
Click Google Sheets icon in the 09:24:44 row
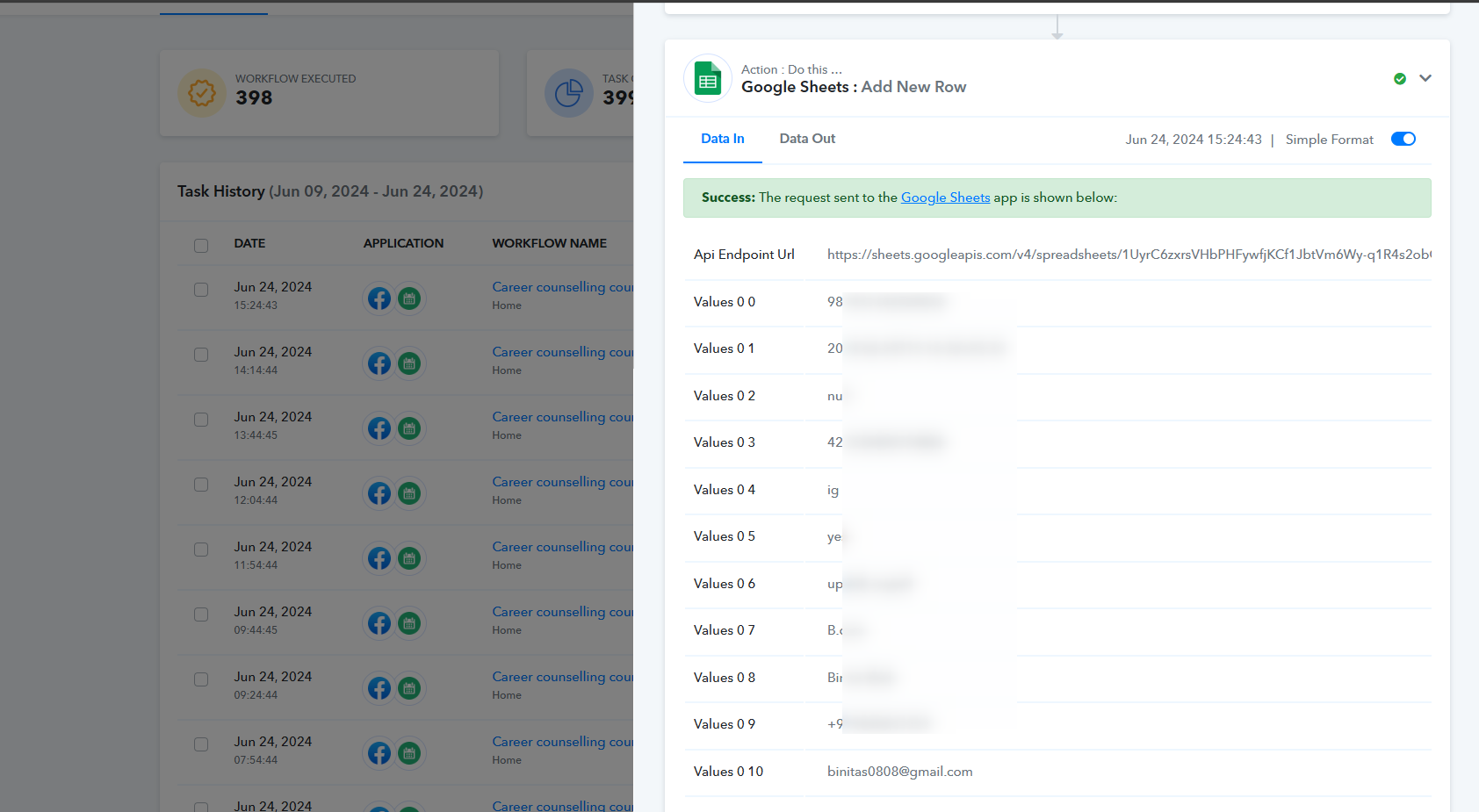[409, 688]
